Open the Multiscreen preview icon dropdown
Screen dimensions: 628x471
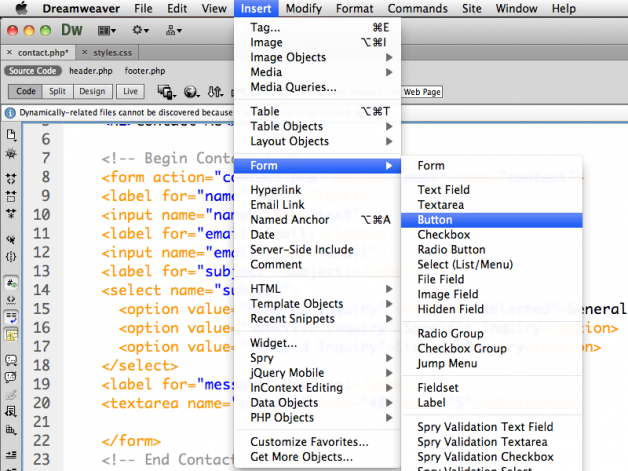[x=166, y=92]
